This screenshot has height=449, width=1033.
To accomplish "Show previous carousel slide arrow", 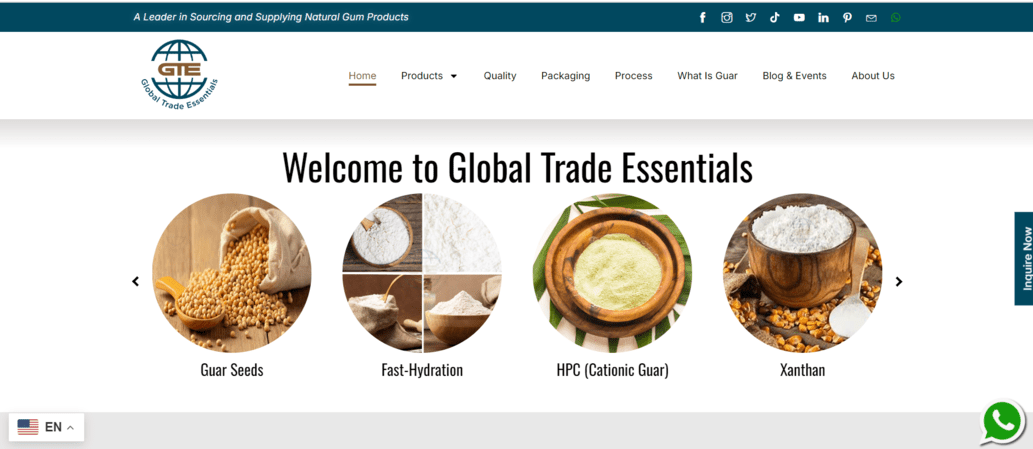I will tap(136, 281).
